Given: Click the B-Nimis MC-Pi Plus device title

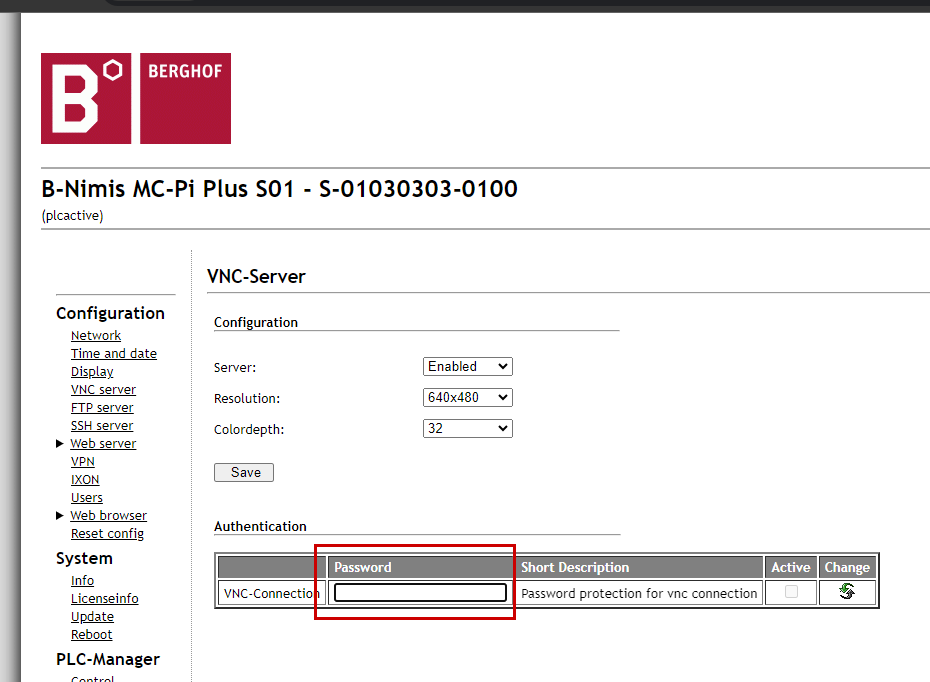Looking at the screenshot, I should pyautogui.click(x=279, y=189).
